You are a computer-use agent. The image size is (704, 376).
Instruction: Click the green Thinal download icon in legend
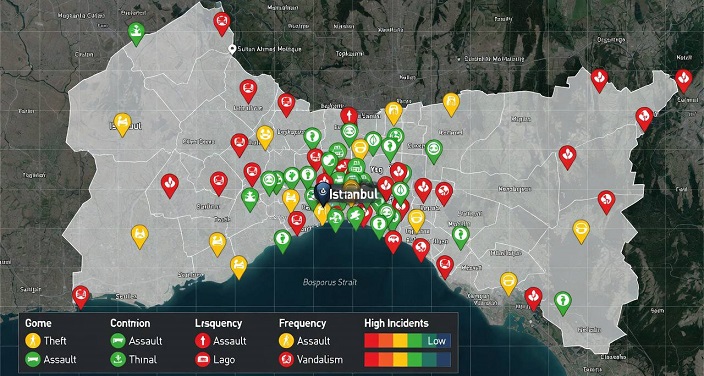click(117, 359)
